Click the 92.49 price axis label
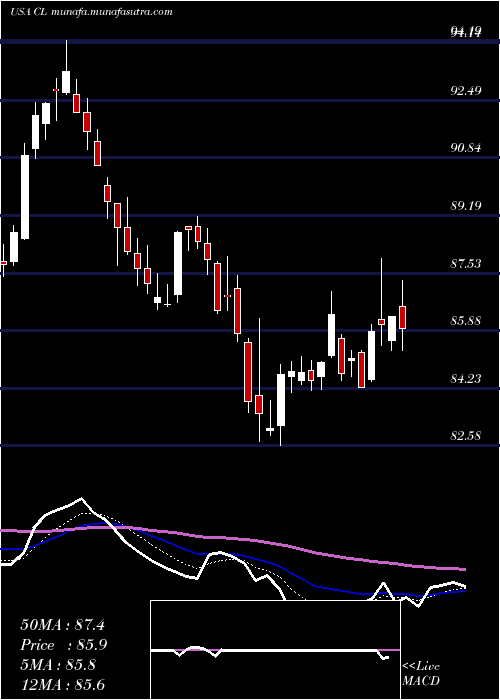The width and height of the screenshot is (500, 700). (x=466, y=91)
